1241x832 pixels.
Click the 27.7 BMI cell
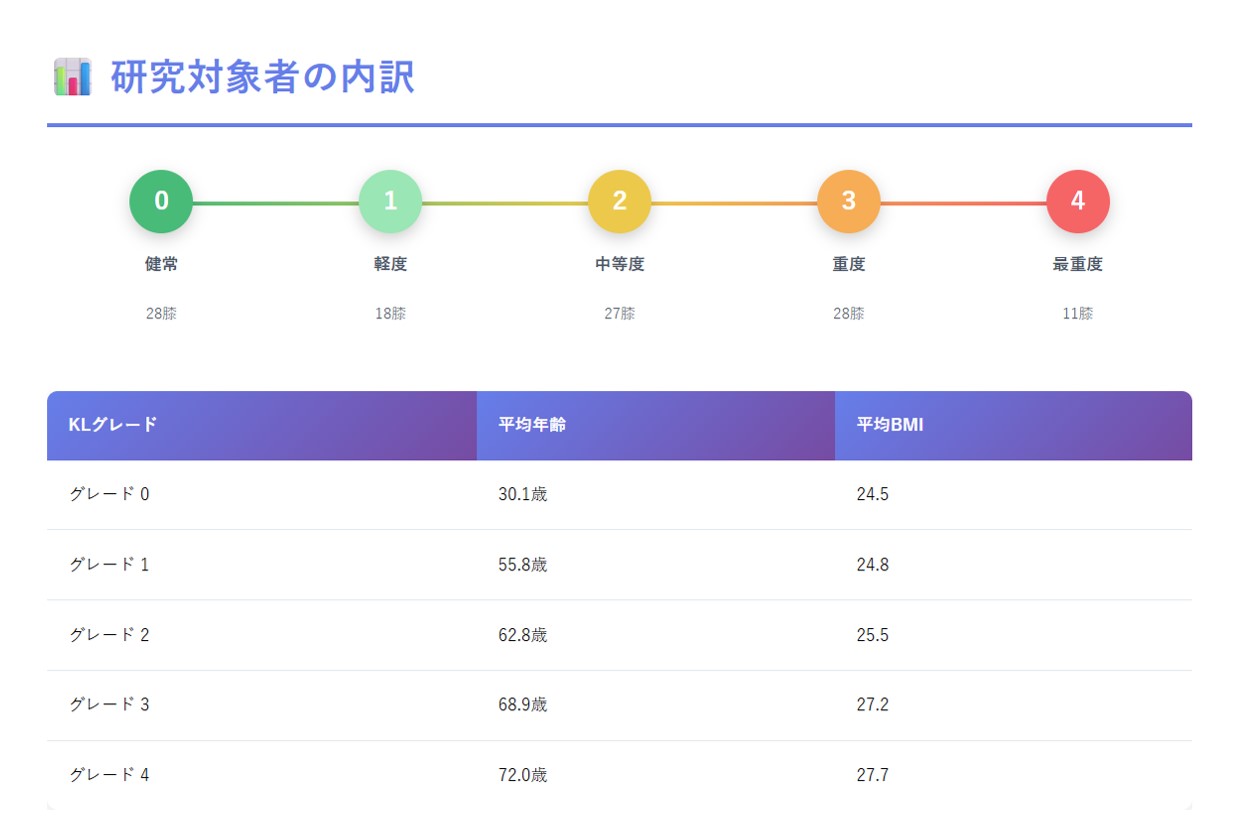[x=872, y=774]
